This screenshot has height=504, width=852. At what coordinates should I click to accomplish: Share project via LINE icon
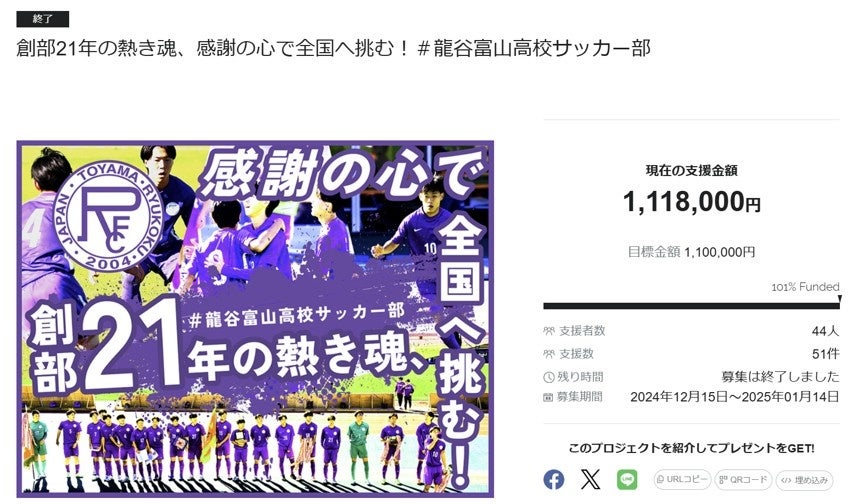coord(627,480)
